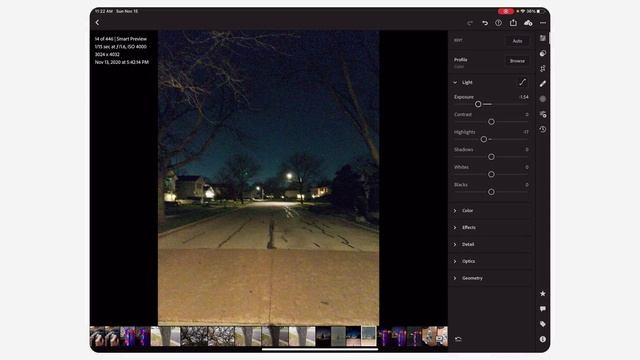Open the share/export icon
640x360 pixels.
pyautogui.click(x=513, y=23)
